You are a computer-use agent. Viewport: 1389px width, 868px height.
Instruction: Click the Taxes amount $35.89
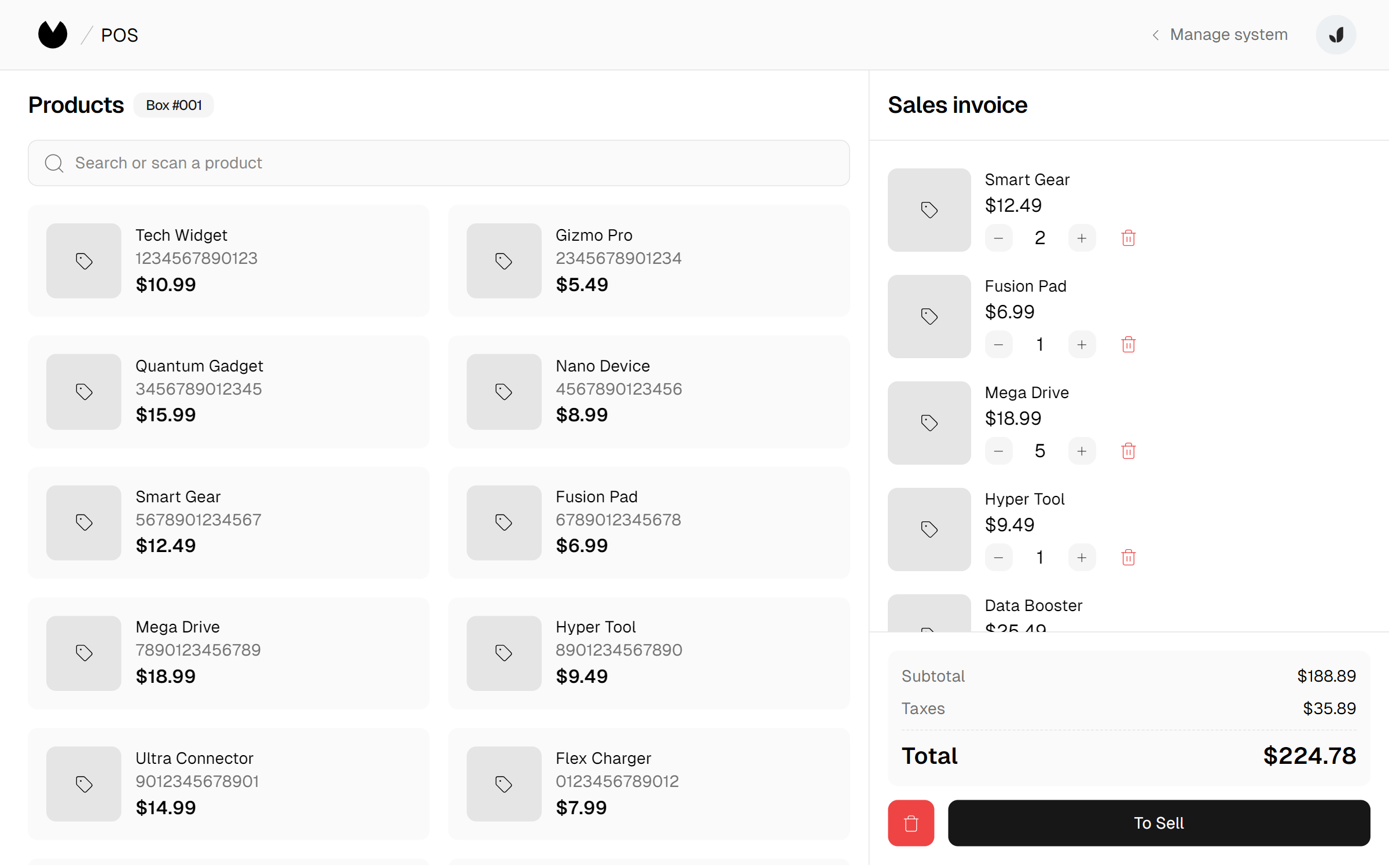tap(1329, 708)
